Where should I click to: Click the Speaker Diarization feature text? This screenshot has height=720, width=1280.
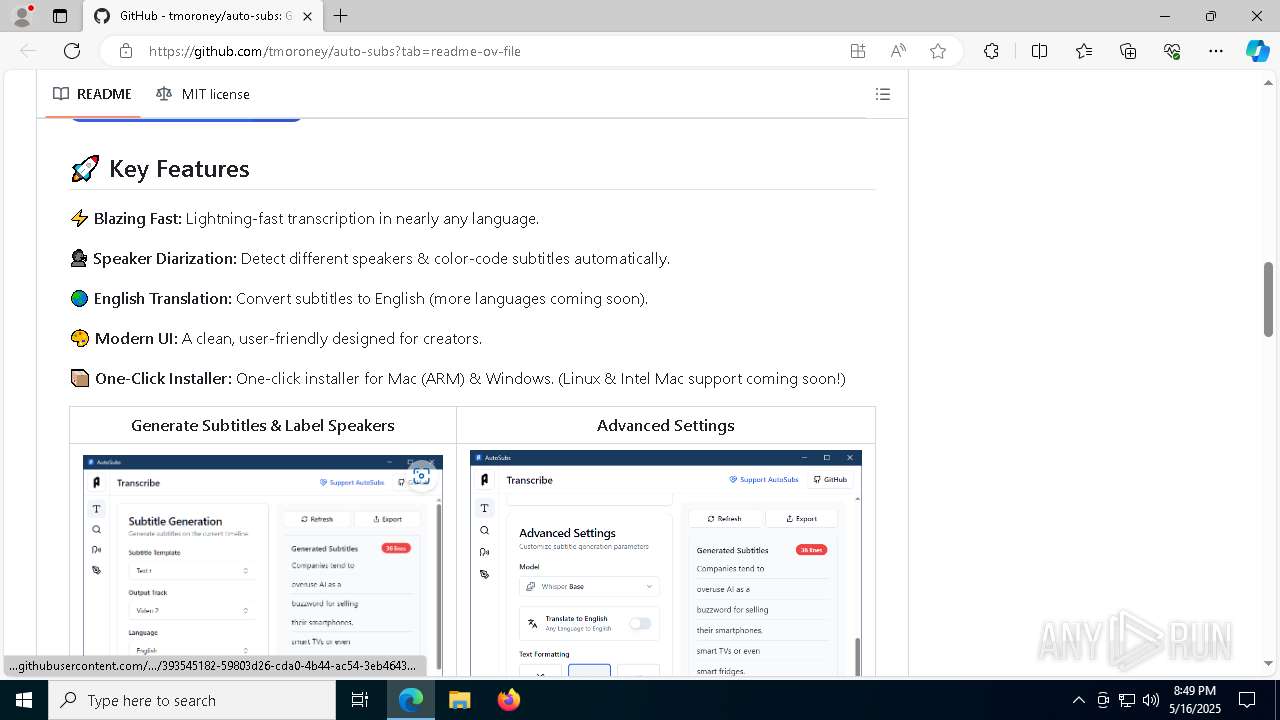pos(370,258)
